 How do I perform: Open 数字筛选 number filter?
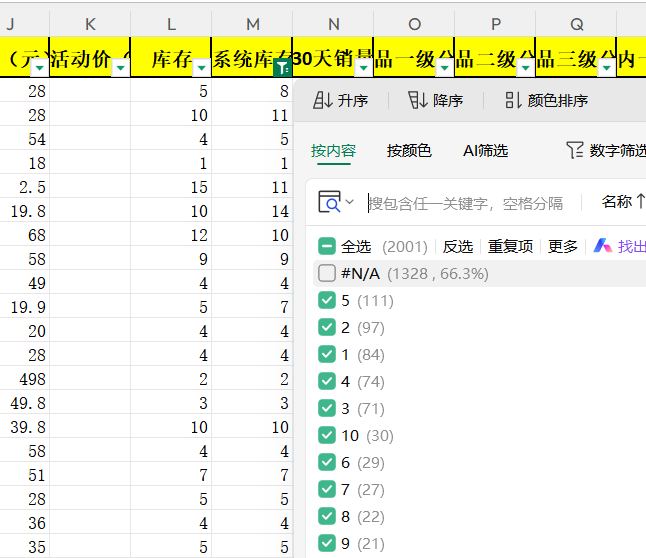tap(606, 150)
